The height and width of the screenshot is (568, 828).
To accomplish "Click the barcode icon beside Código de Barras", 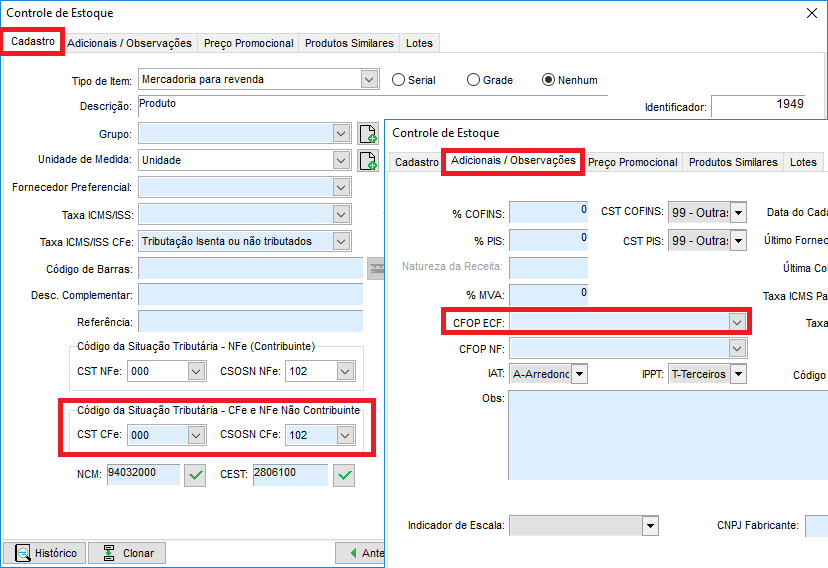I will pyautogui.click(x=376, y=268).
